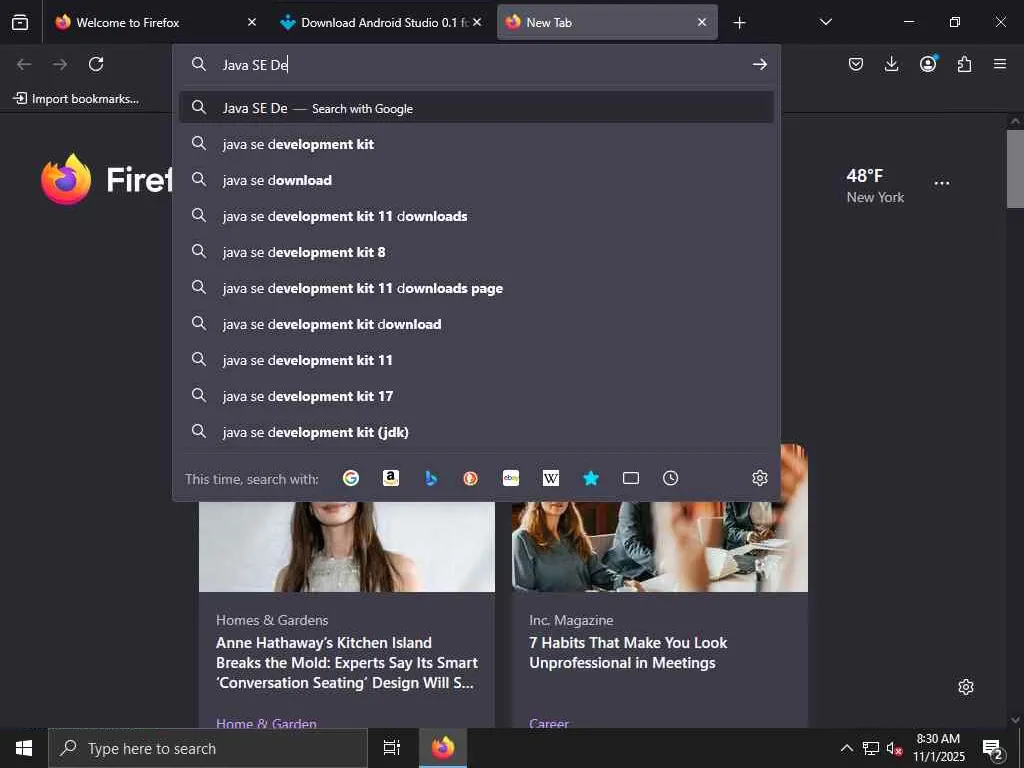Open the notification center icon

993,749
